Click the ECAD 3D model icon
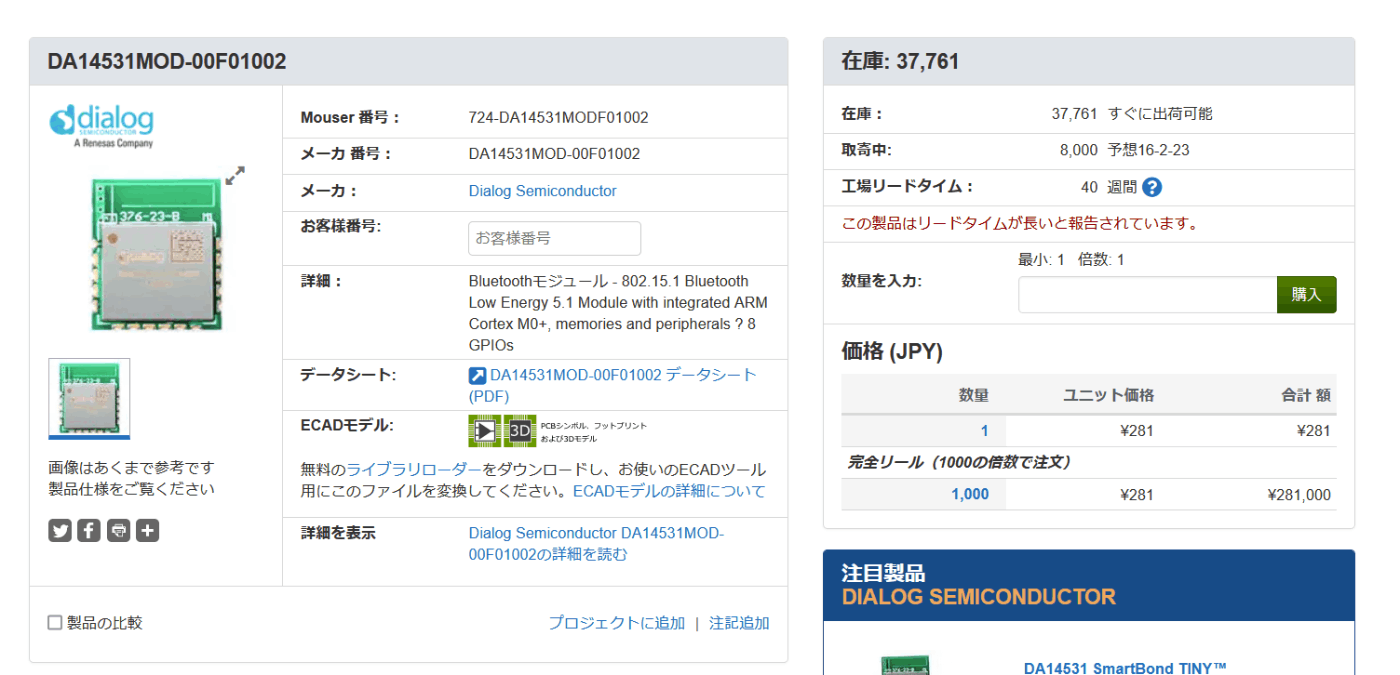1400x675 pixels. tap(520, 431)
